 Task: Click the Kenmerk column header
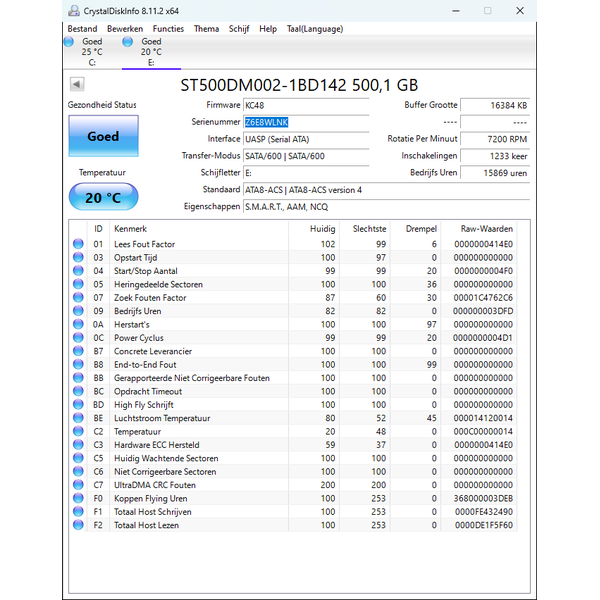click(x=199, y=229)
